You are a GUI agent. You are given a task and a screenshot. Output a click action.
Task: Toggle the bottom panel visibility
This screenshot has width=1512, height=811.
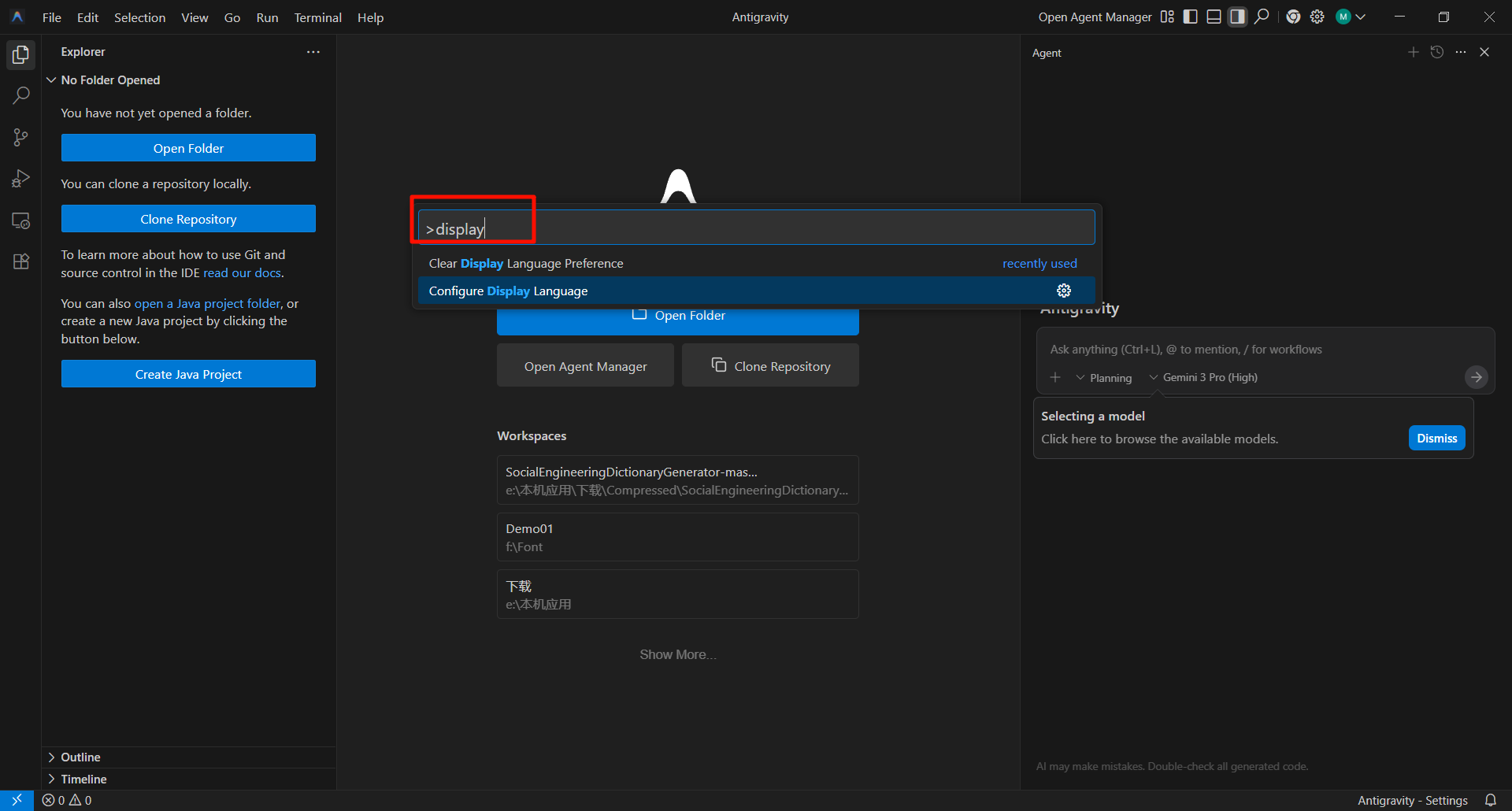tap(1214, 17)
